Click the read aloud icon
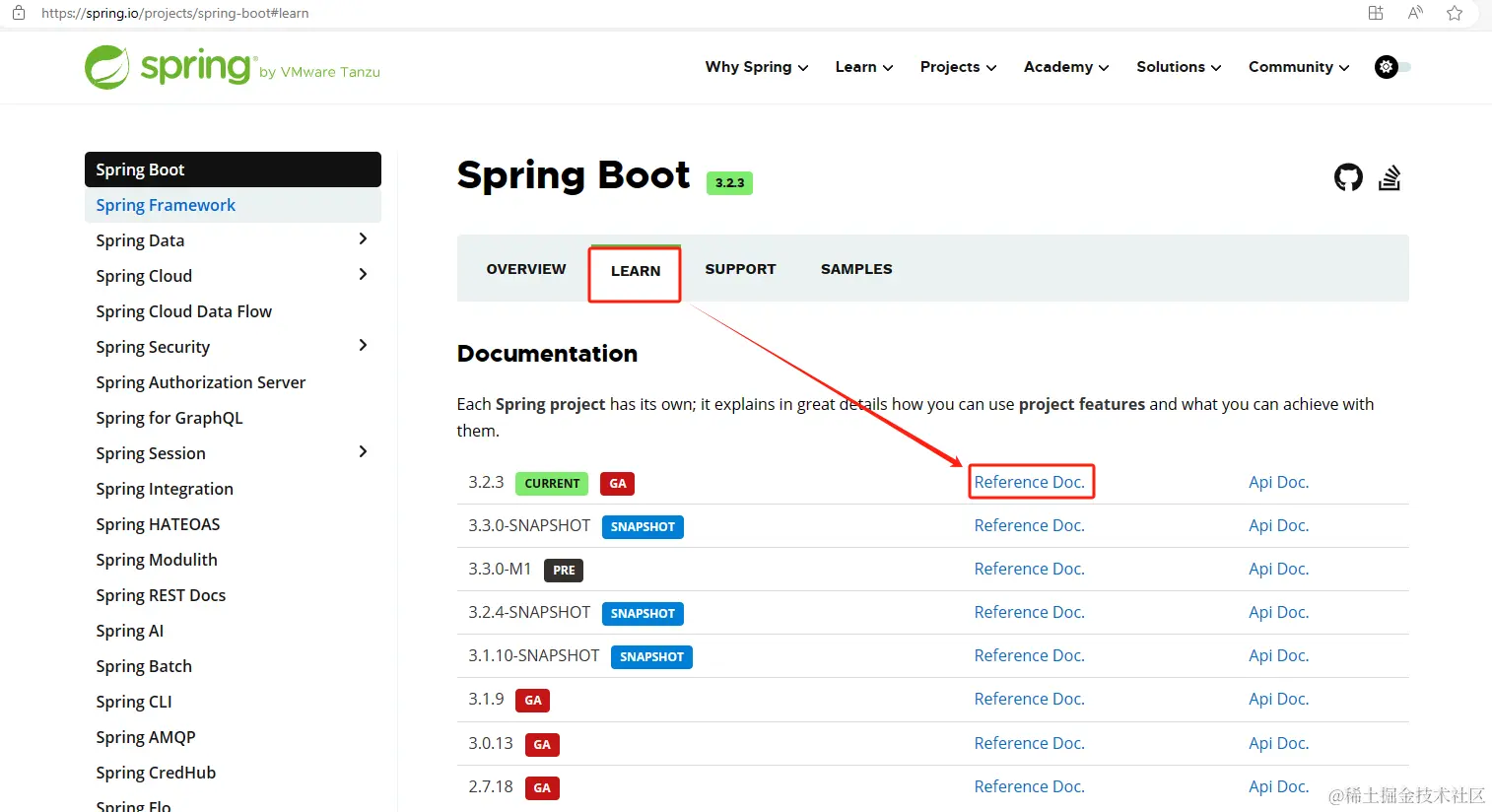This screenshot has height=812, width=1492. 1415,13
